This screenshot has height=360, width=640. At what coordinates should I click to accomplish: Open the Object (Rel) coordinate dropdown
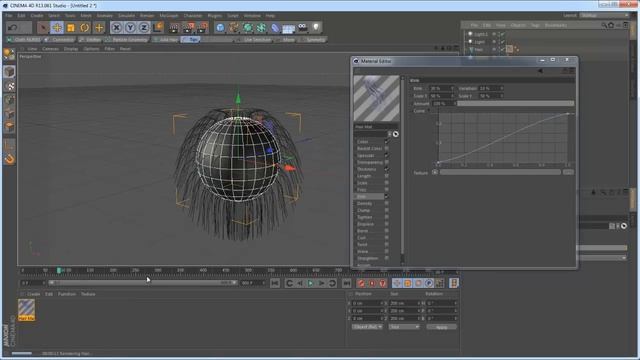pyautogui.click(x=367, y=327)
